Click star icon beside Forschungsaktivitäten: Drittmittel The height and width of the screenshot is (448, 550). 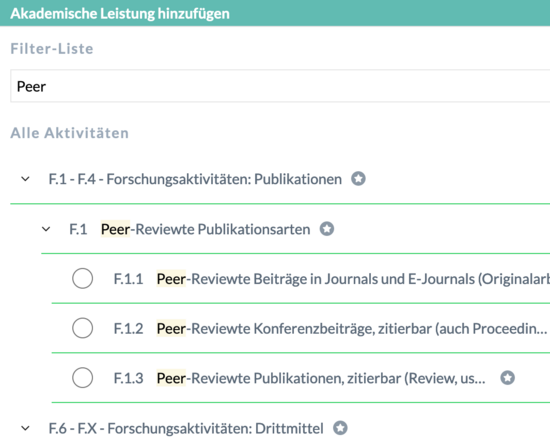pyautogui.click(x=340, y=428)
